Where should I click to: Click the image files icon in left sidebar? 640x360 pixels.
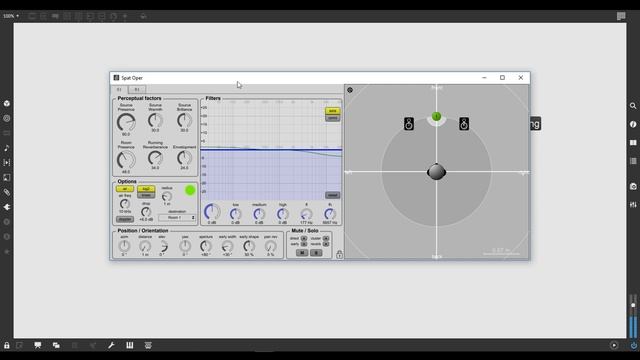coord(7,178)
